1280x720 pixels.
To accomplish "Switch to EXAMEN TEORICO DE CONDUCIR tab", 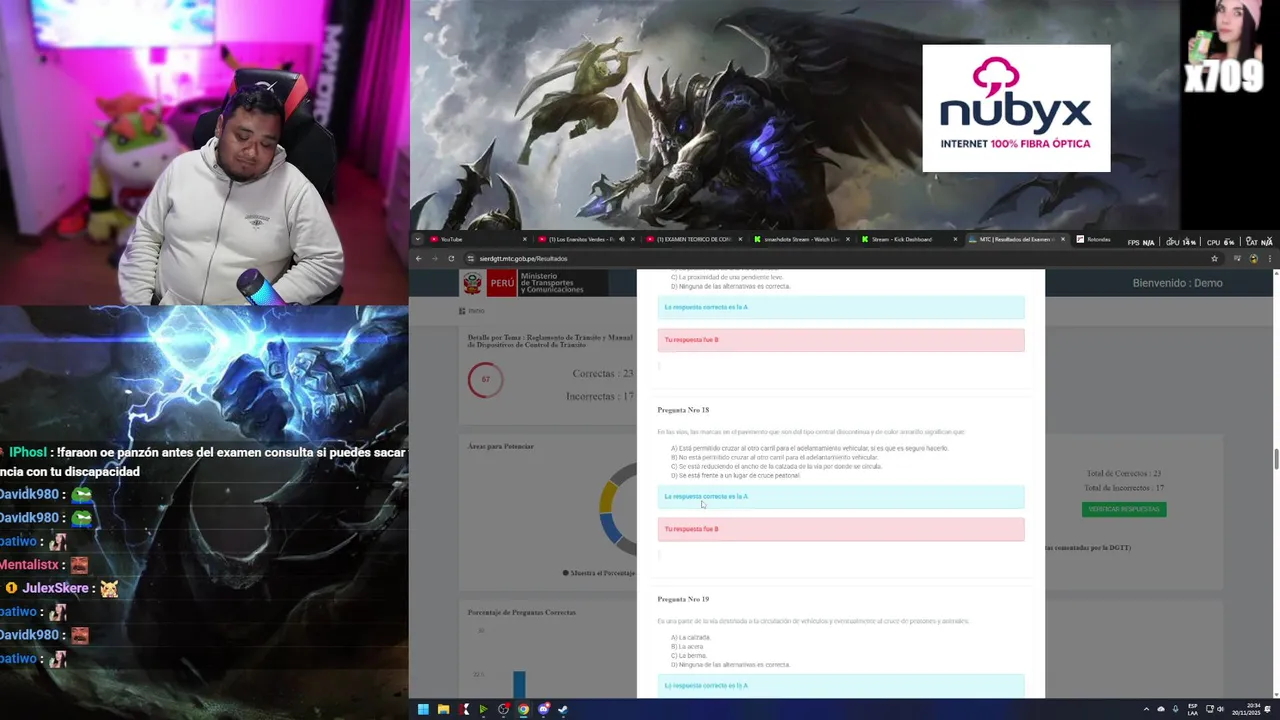I will tap(694, 240).
